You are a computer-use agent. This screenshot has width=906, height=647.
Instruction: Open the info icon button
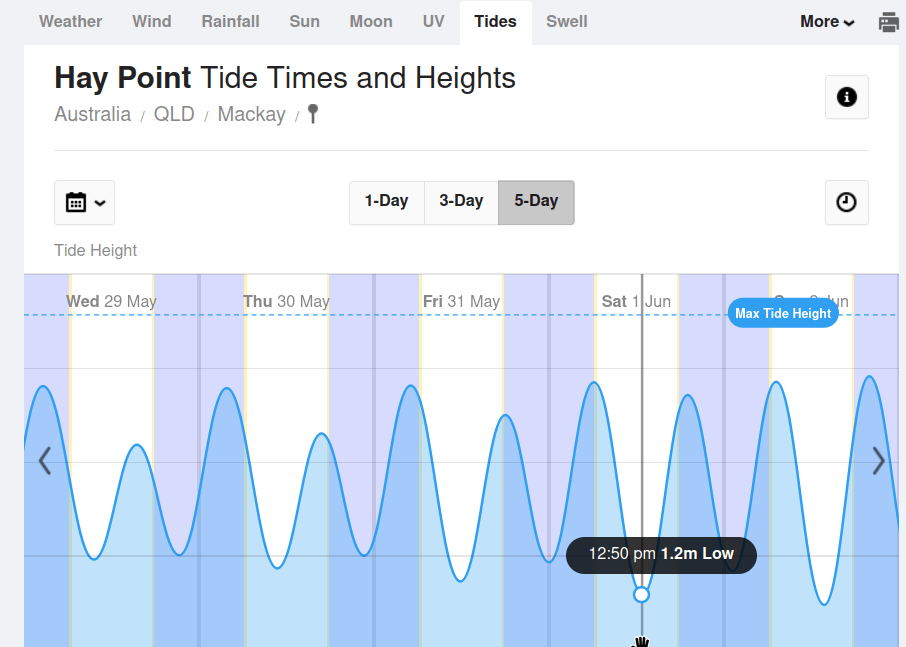pos(846,97)
